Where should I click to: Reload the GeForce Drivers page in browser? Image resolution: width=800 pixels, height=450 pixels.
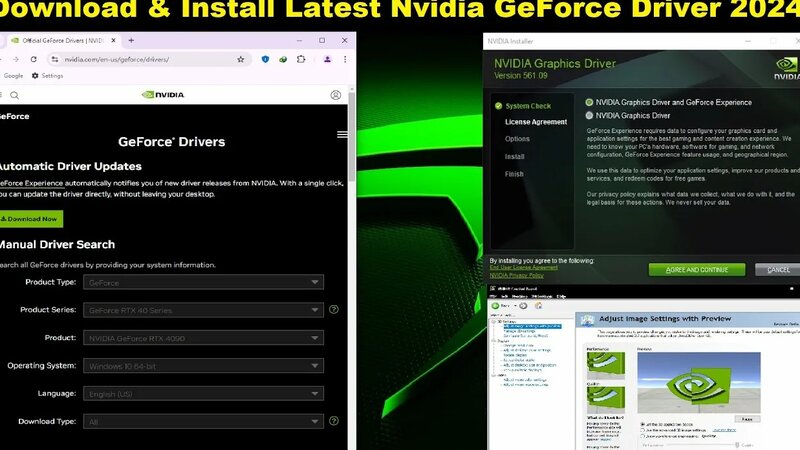(x=34, y=59)
